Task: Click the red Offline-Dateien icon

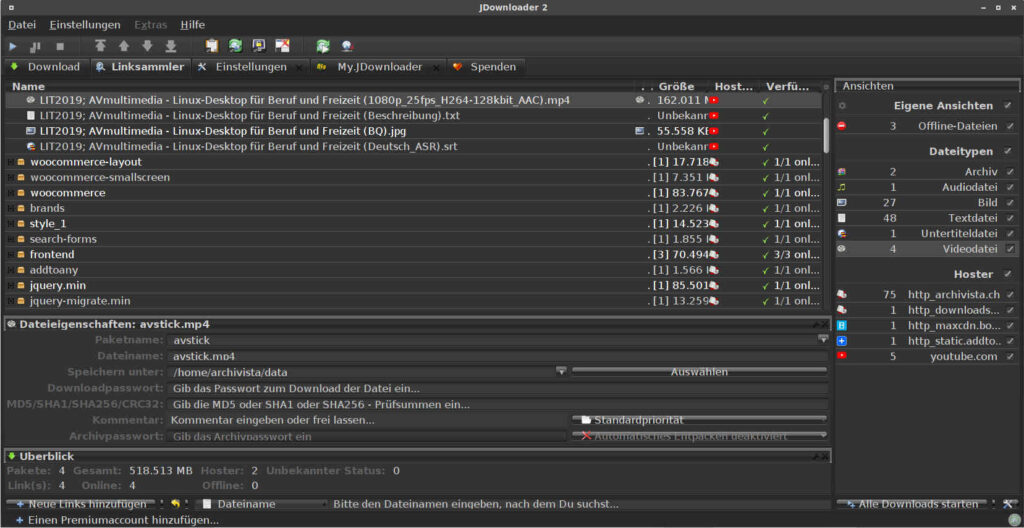Action: click(x=841, y=126)
